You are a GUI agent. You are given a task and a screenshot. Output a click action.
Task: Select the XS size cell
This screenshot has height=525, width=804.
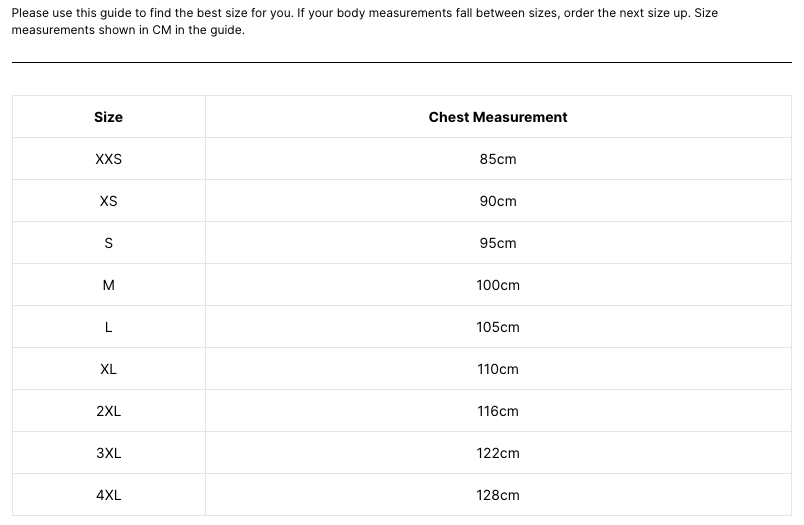(108, 201)
